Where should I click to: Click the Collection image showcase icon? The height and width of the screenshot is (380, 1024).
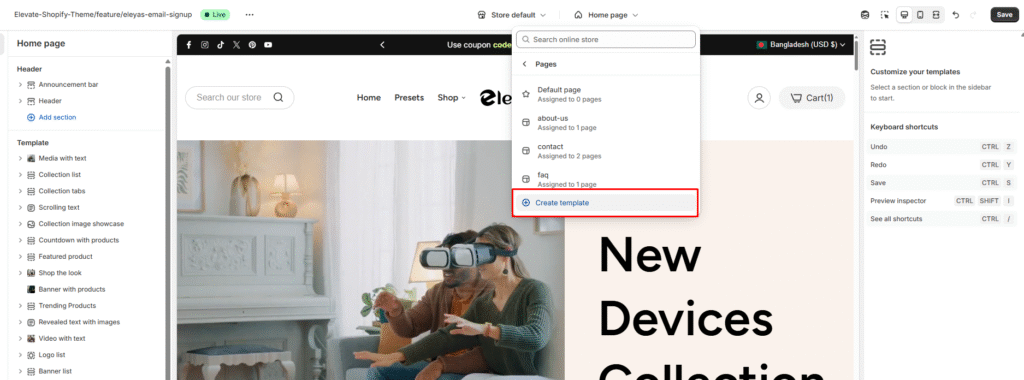coord(31,223)
